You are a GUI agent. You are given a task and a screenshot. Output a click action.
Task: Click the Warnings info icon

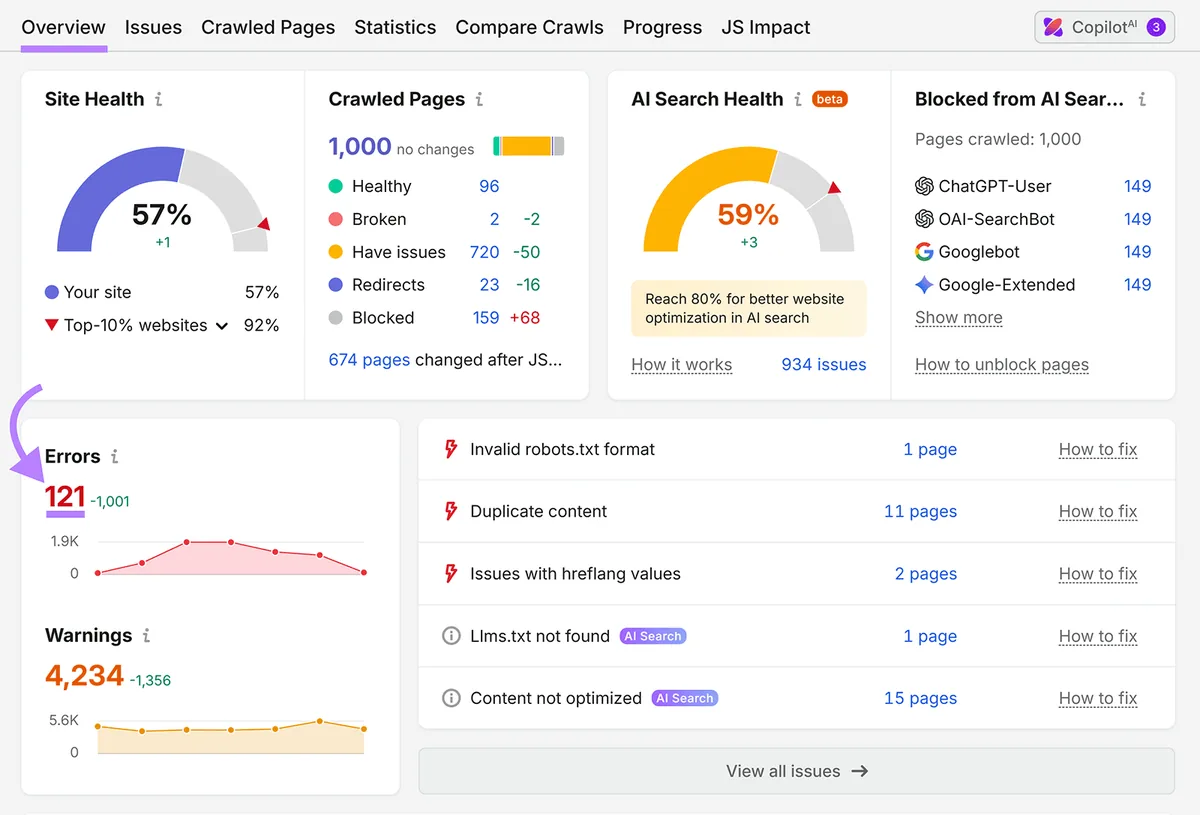tap(146, 635)
